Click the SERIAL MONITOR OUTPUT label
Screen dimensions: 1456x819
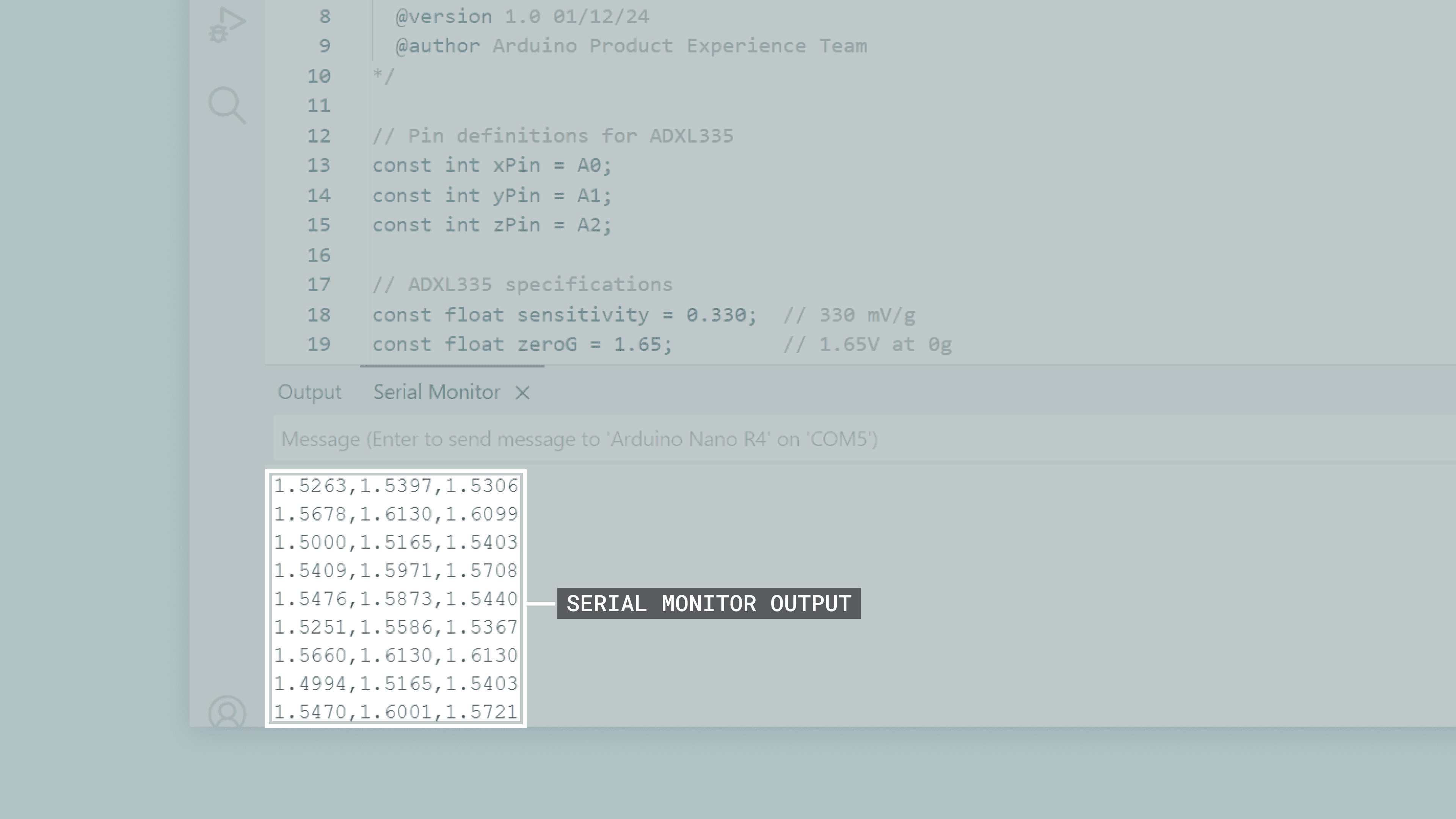pyautogui.click(x=709, y=604)
